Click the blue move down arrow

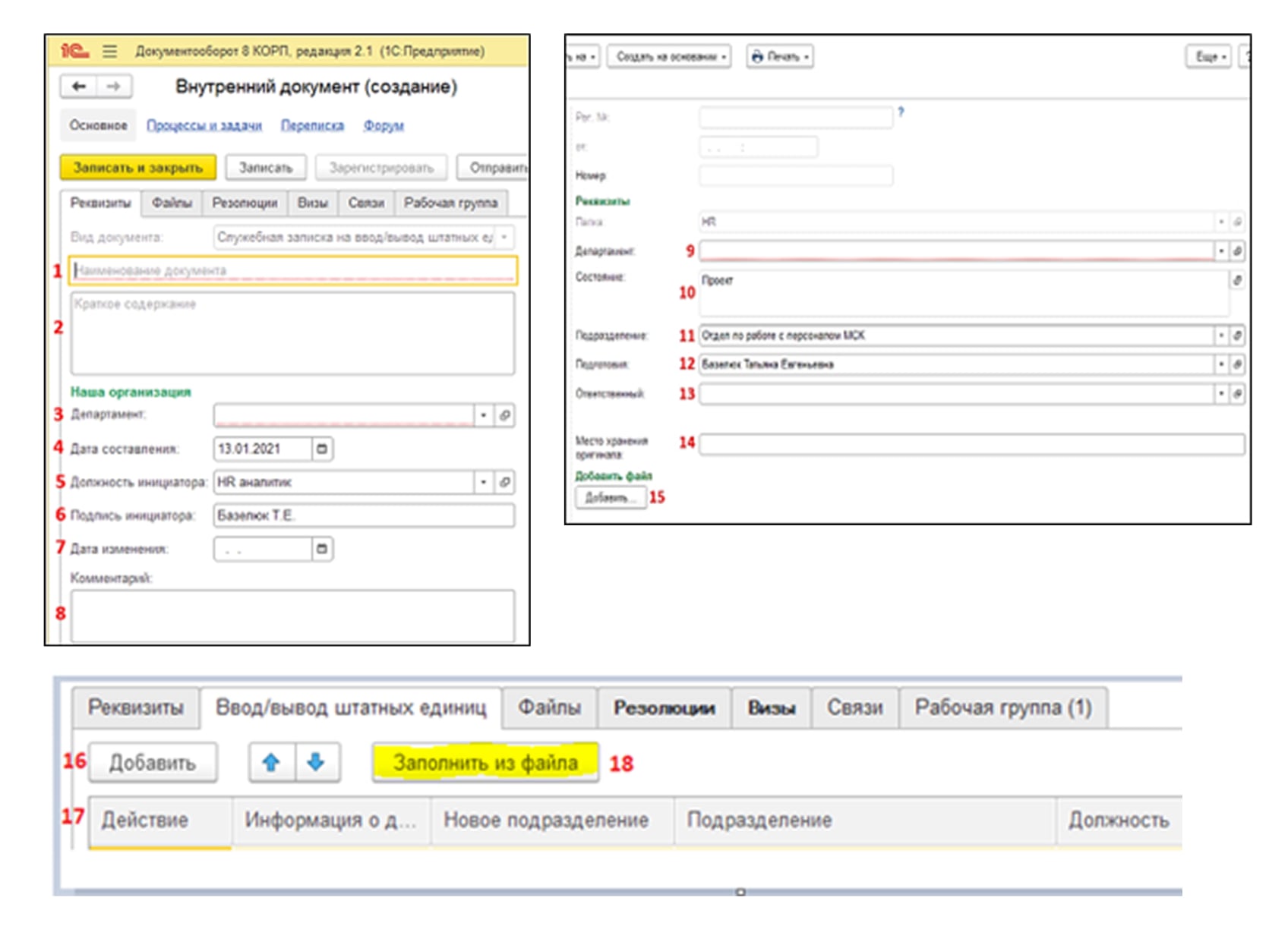pyautogui.click(x=316, y=762)
